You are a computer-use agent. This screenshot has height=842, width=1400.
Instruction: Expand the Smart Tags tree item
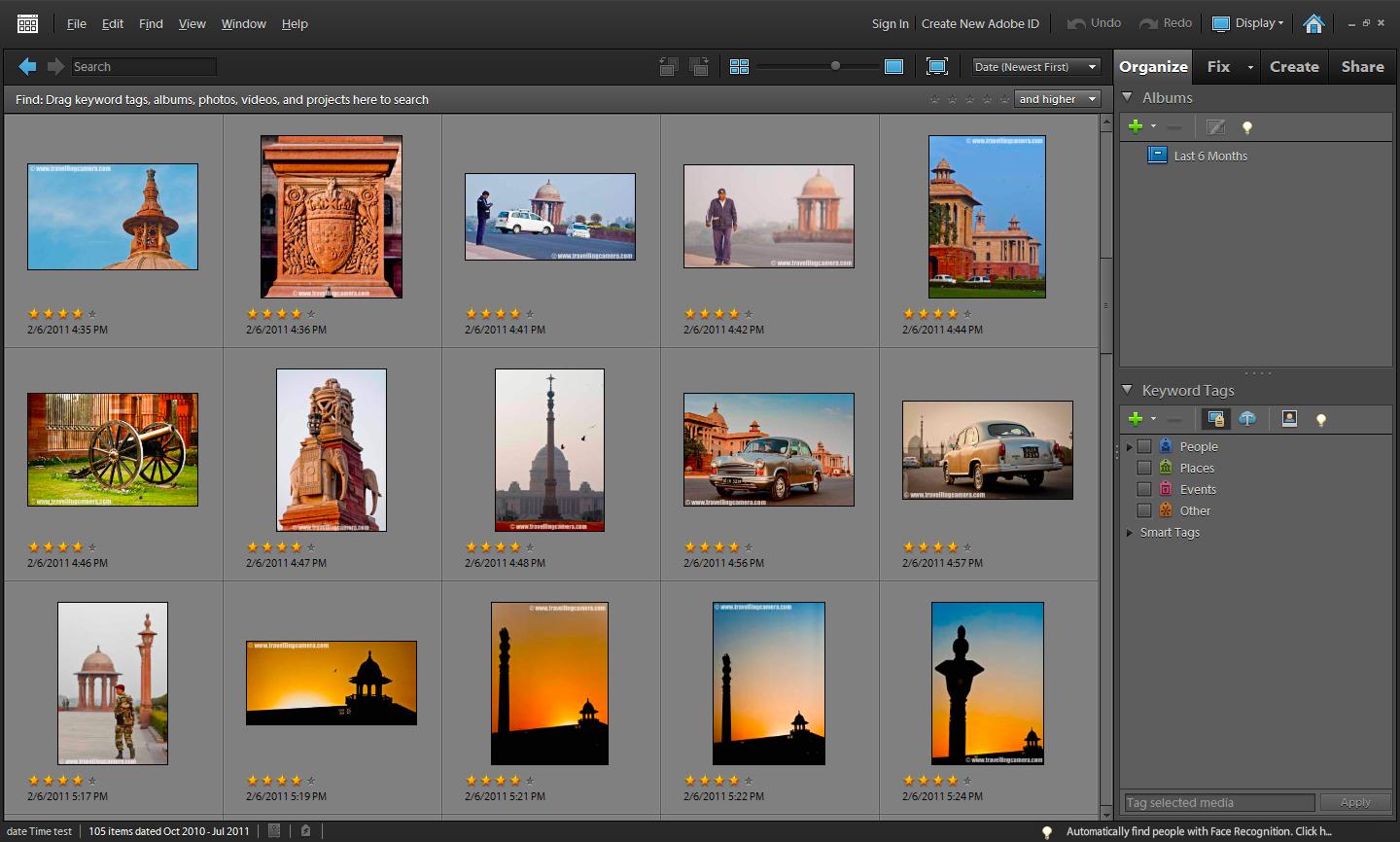click(x=1129, y=533)
